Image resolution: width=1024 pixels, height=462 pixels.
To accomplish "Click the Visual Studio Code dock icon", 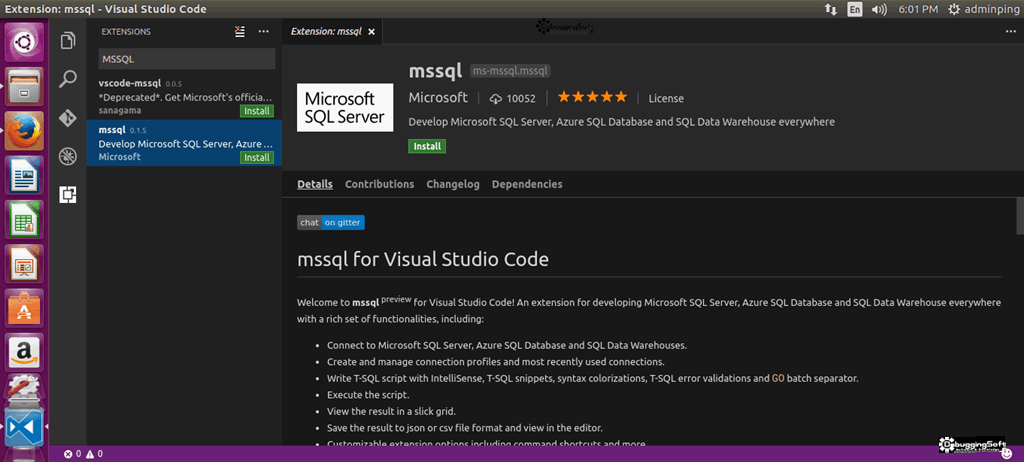I will pos(25,426).
